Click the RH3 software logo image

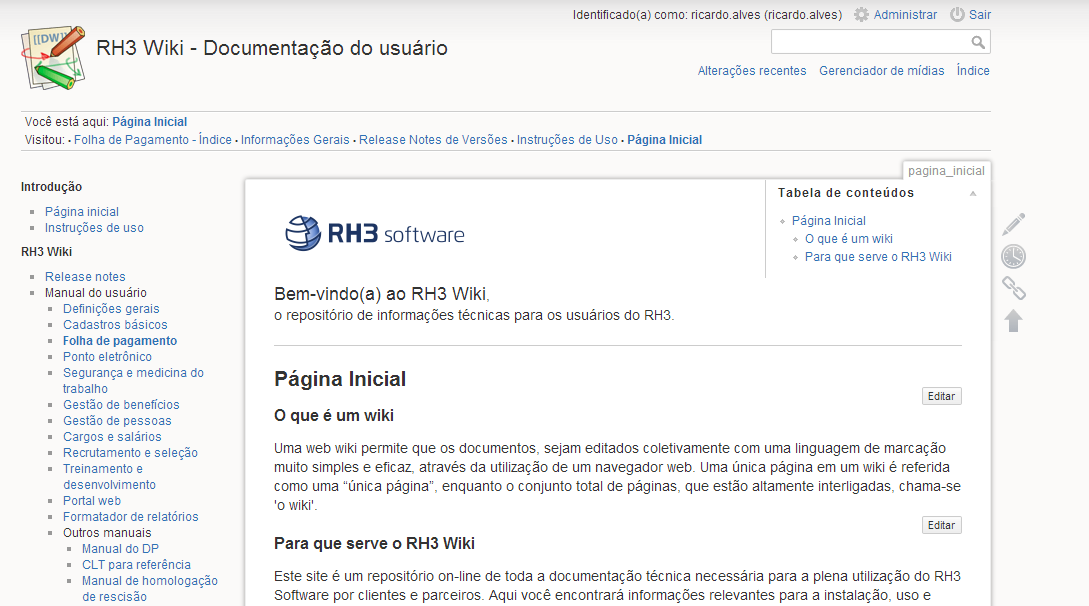click(375, 233)
